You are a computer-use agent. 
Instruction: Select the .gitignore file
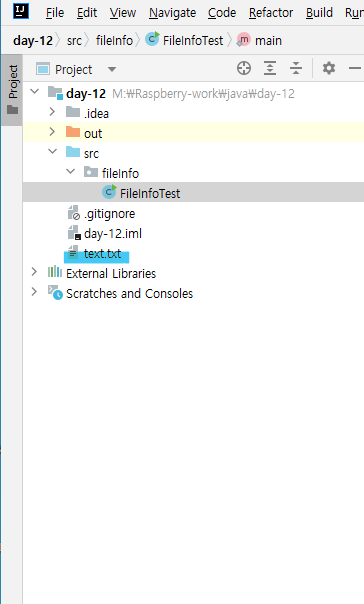click(109, 213)
